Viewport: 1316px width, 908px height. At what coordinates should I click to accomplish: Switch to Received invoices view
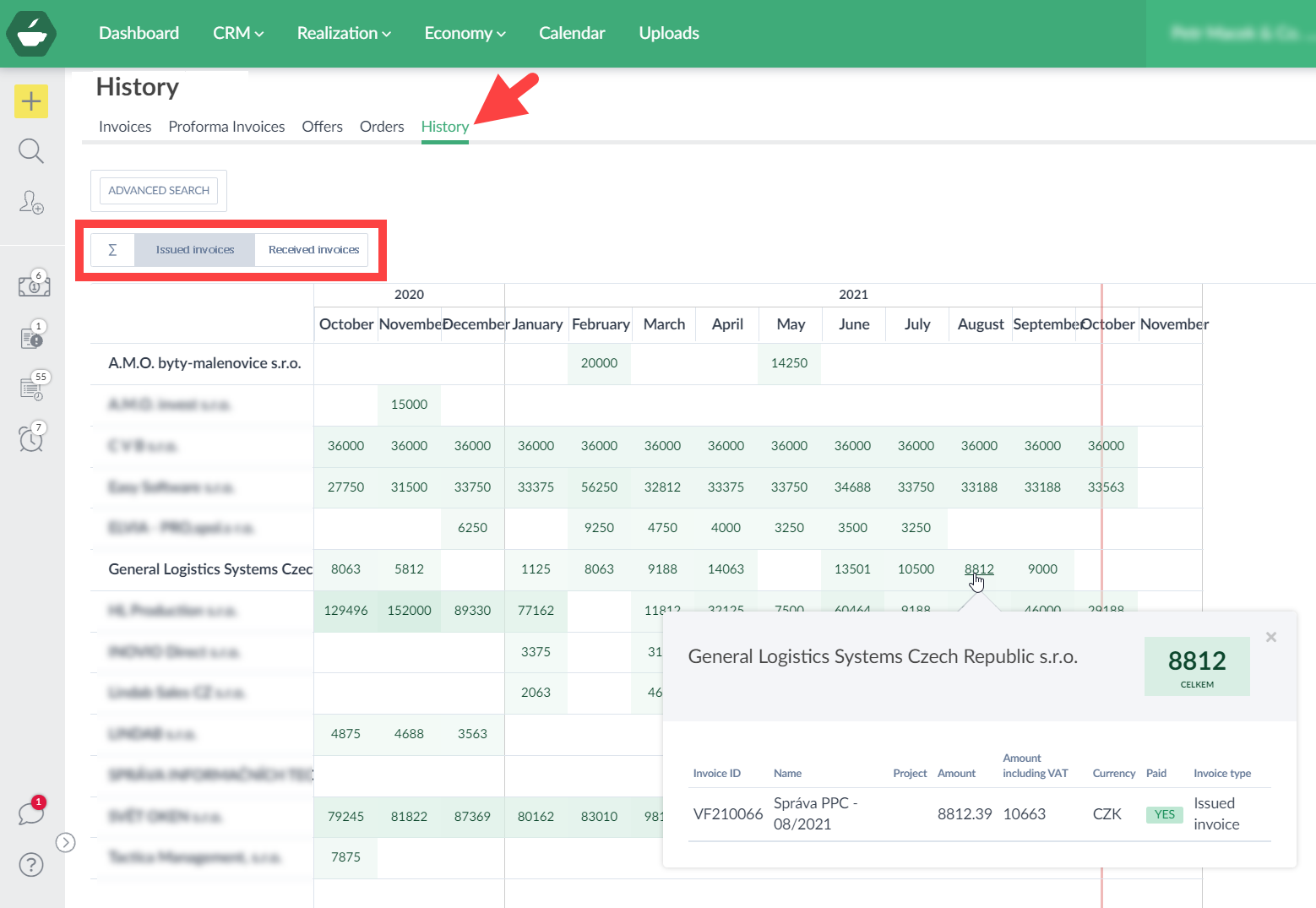pyautogui.click(x=313, y=250)
